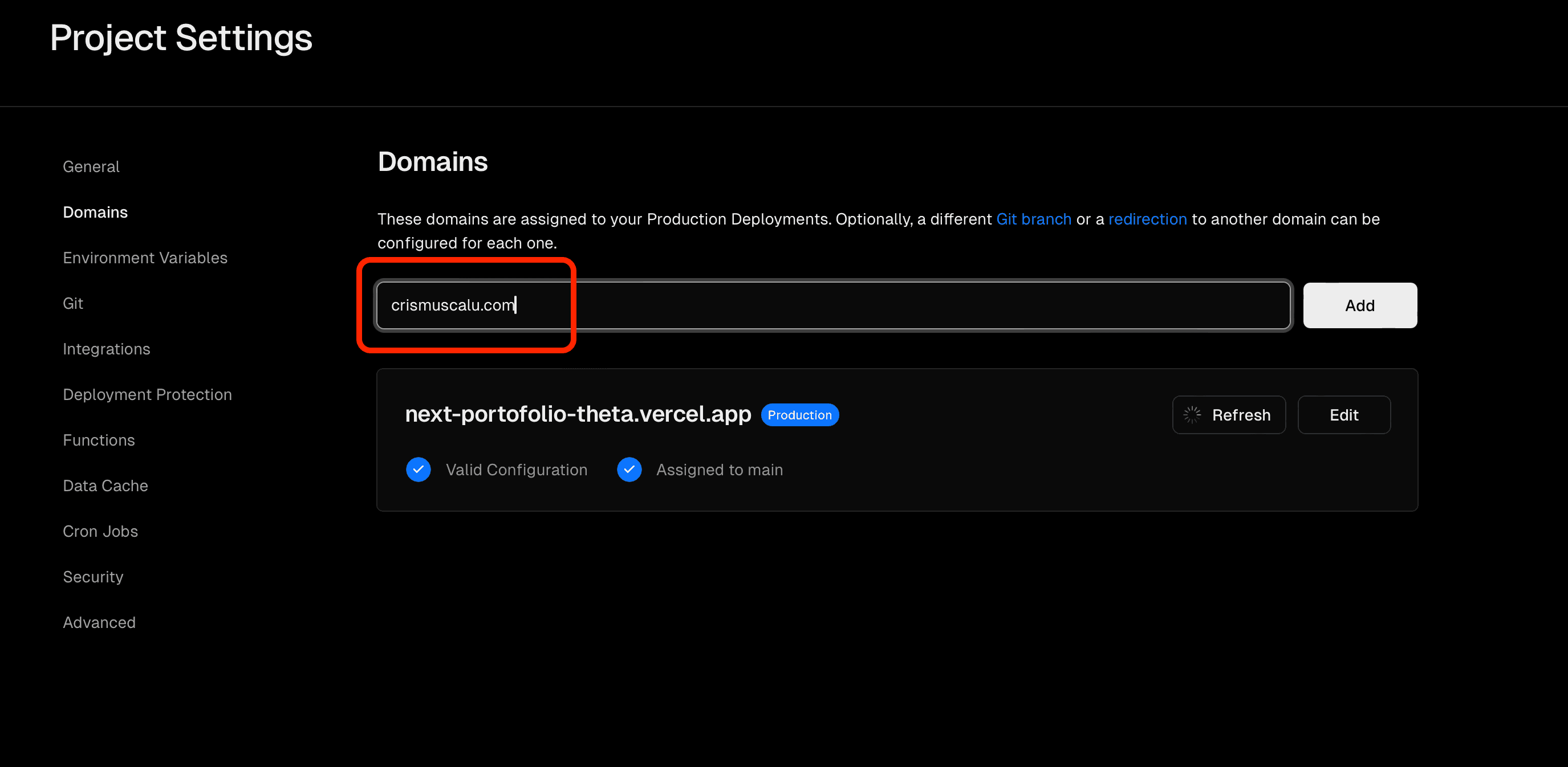
Task: View the Cron Jobs settings
Action: [x=100, y=532]
